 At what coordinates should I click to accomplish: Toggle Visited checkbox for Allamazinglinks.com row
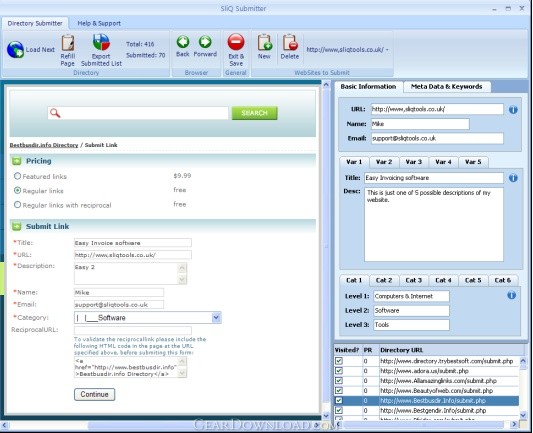339,381
